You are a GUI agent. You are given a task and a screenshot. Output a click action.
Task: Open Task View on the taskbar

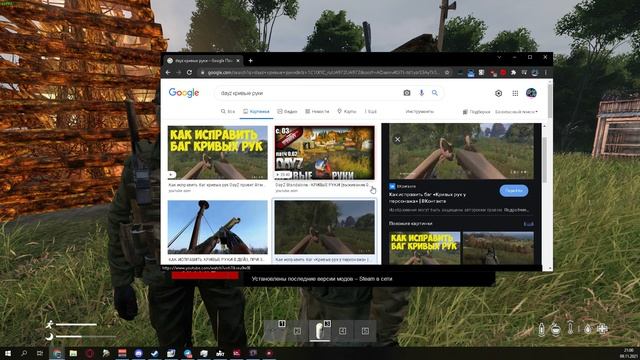pos(40,353)
